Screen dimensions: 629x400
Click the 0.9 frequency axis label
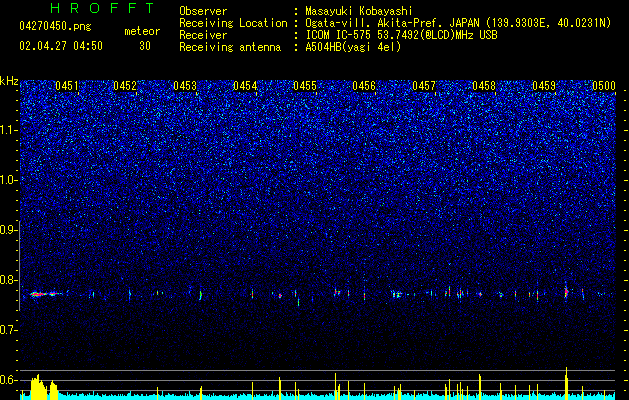click(x=9, y=230)
